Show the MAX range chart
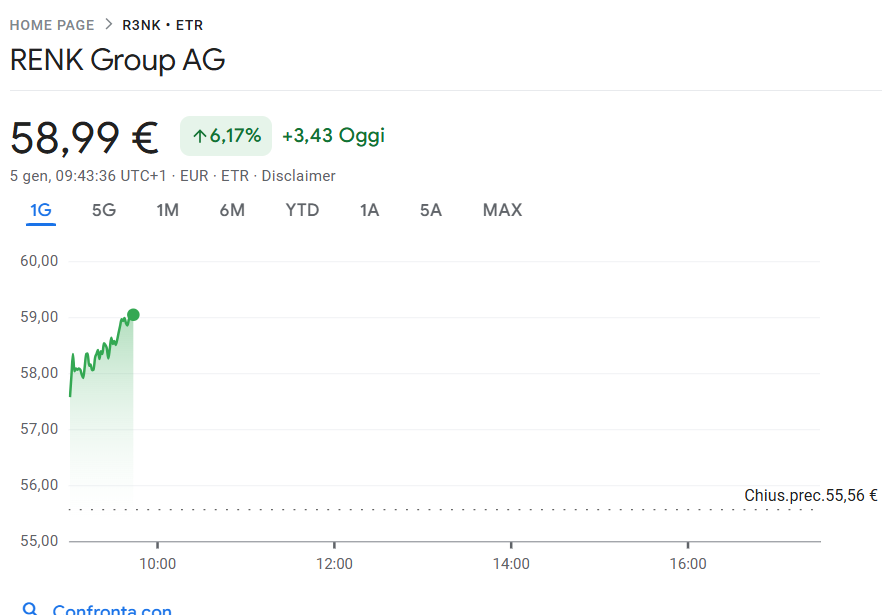The width and height of the screenshot is (882, 615). pyautogui.click(x=502, y=210)
